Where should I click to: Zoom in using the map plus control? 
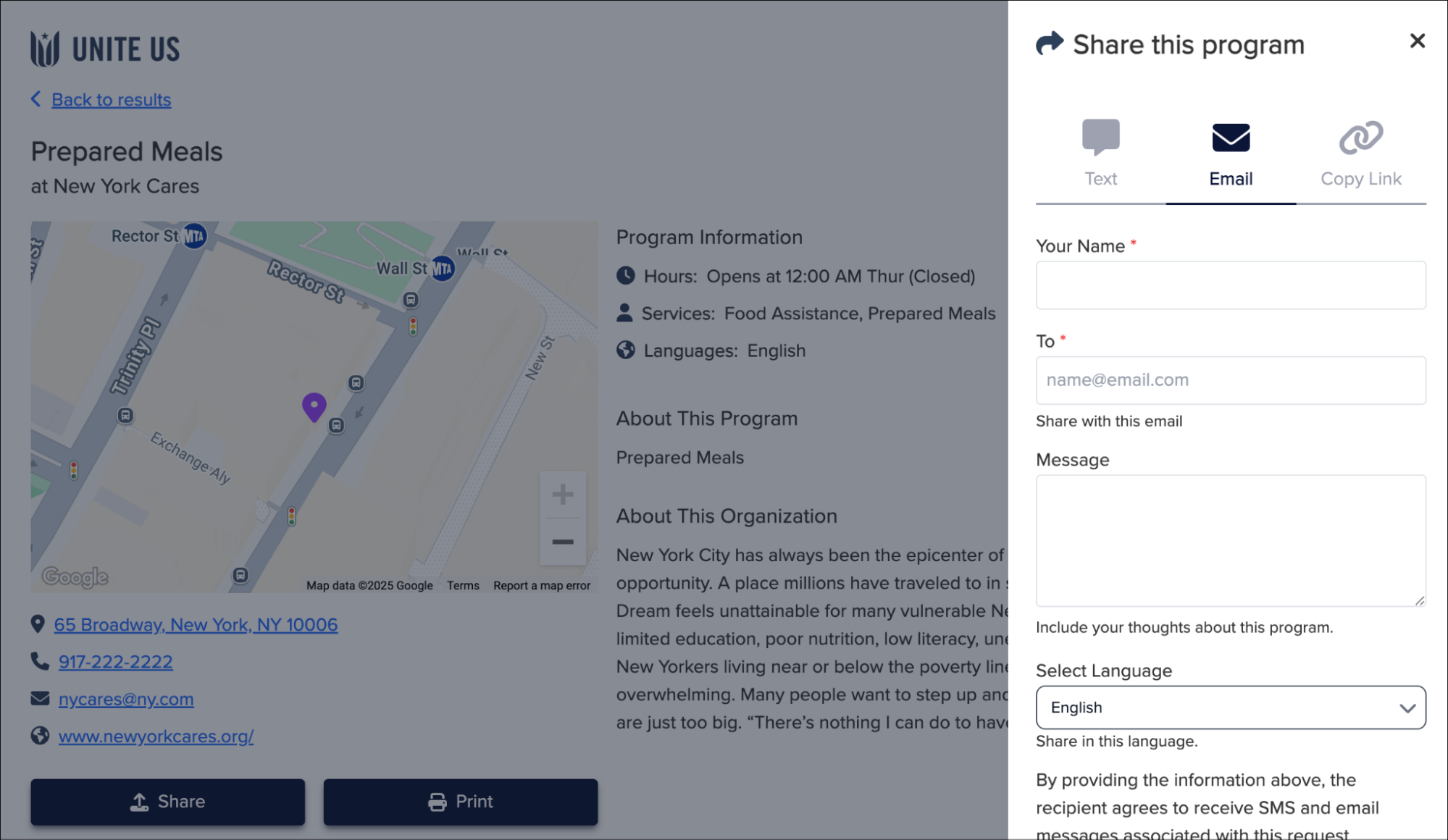point(563,495)
